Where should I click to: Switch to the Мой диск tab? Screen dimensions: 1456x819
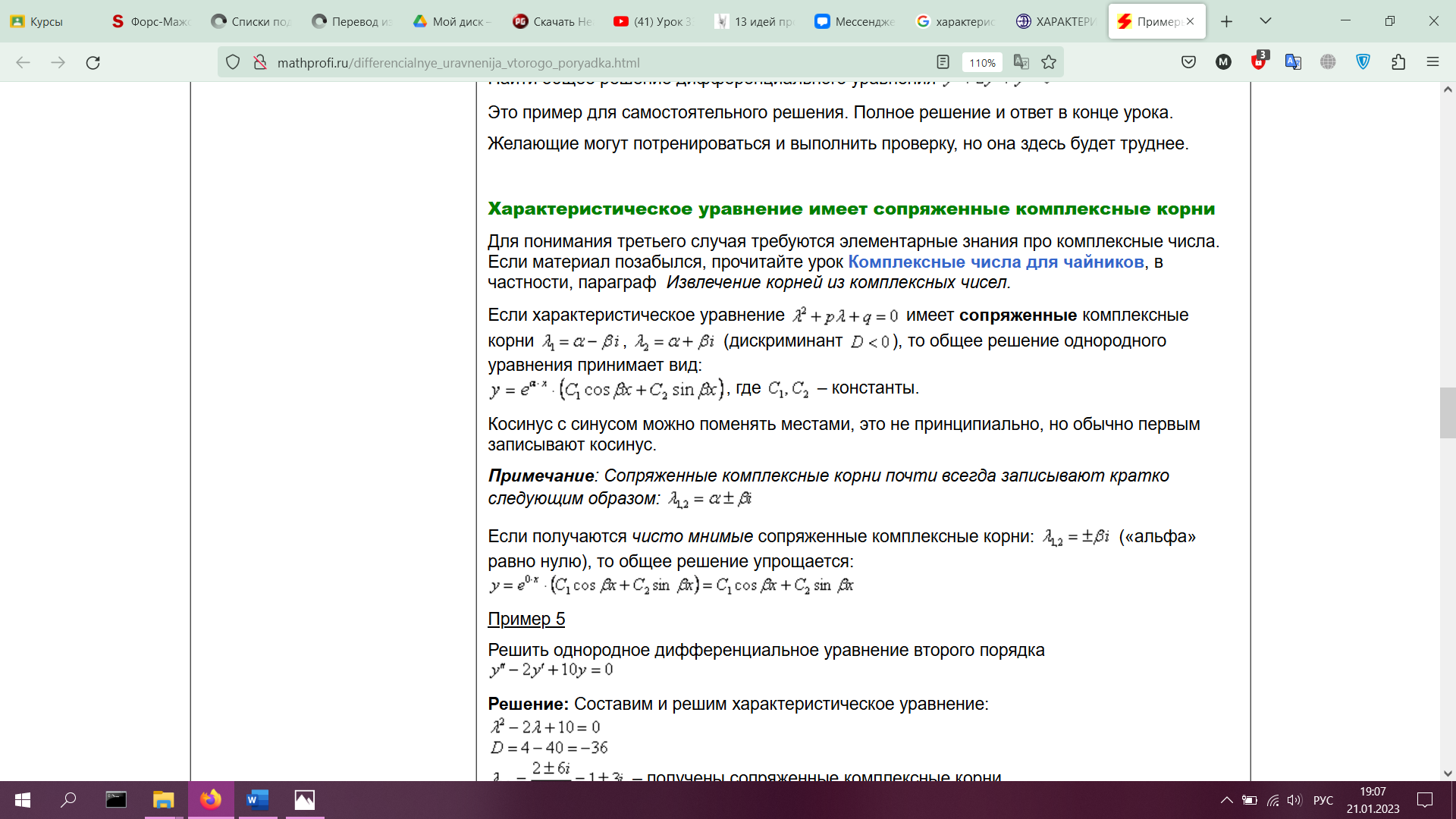click(453, 21)
